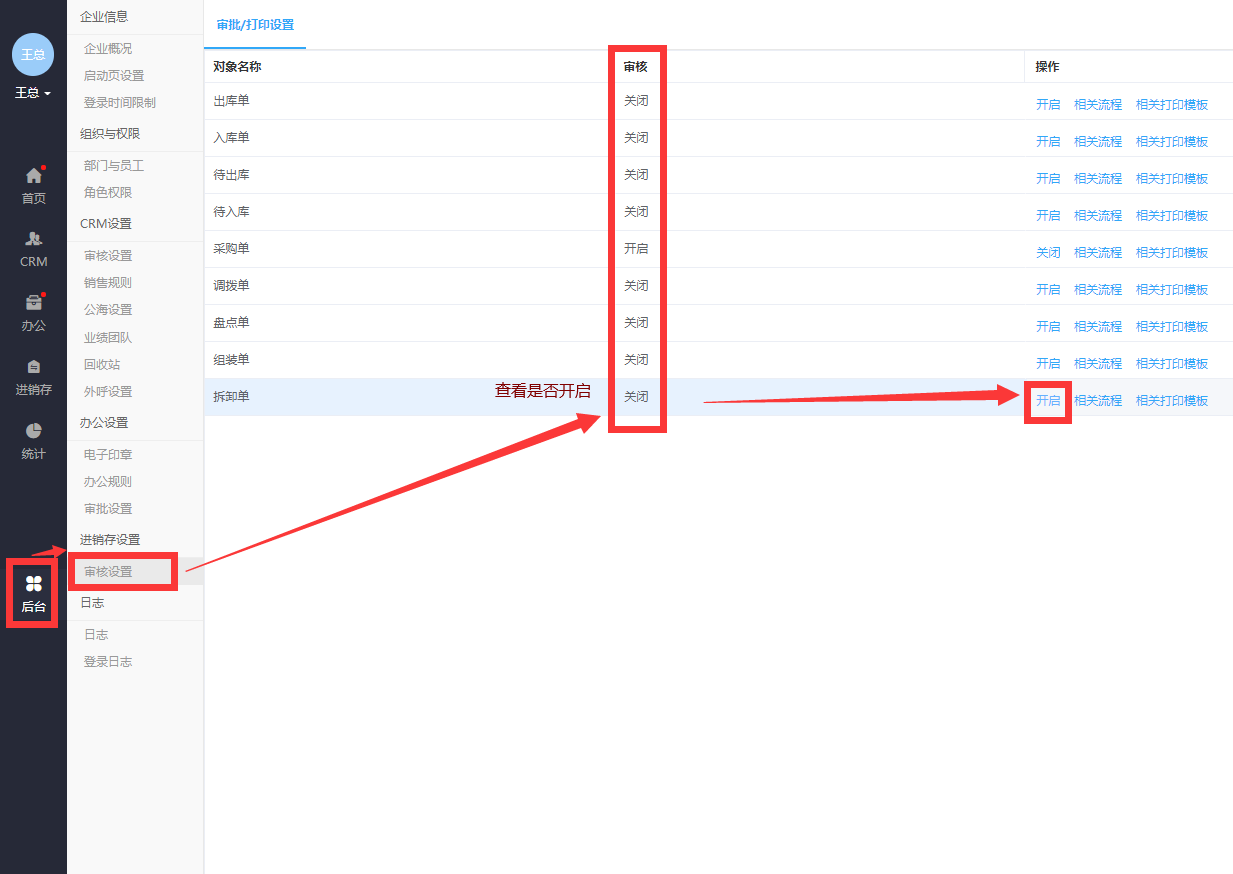This screenshot has height=874, width=1233.
Task: Enable review for 拆卸单 via 开启
Action: [1048, 400]
